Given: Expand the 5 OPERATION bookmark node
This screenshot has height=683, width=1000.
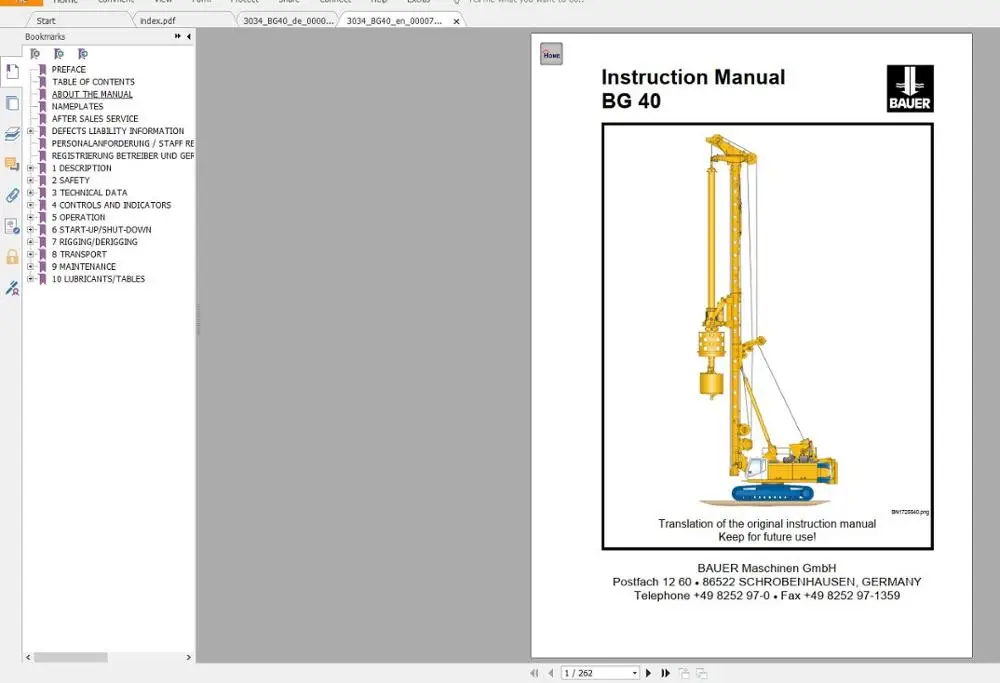Looking at the screenshot, I should click(31, 217).
